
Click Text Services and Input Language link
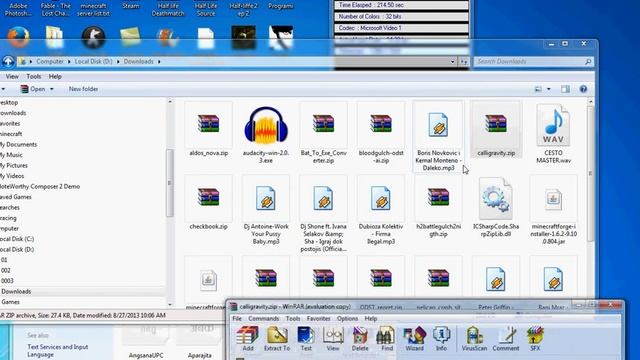(58, 351)
